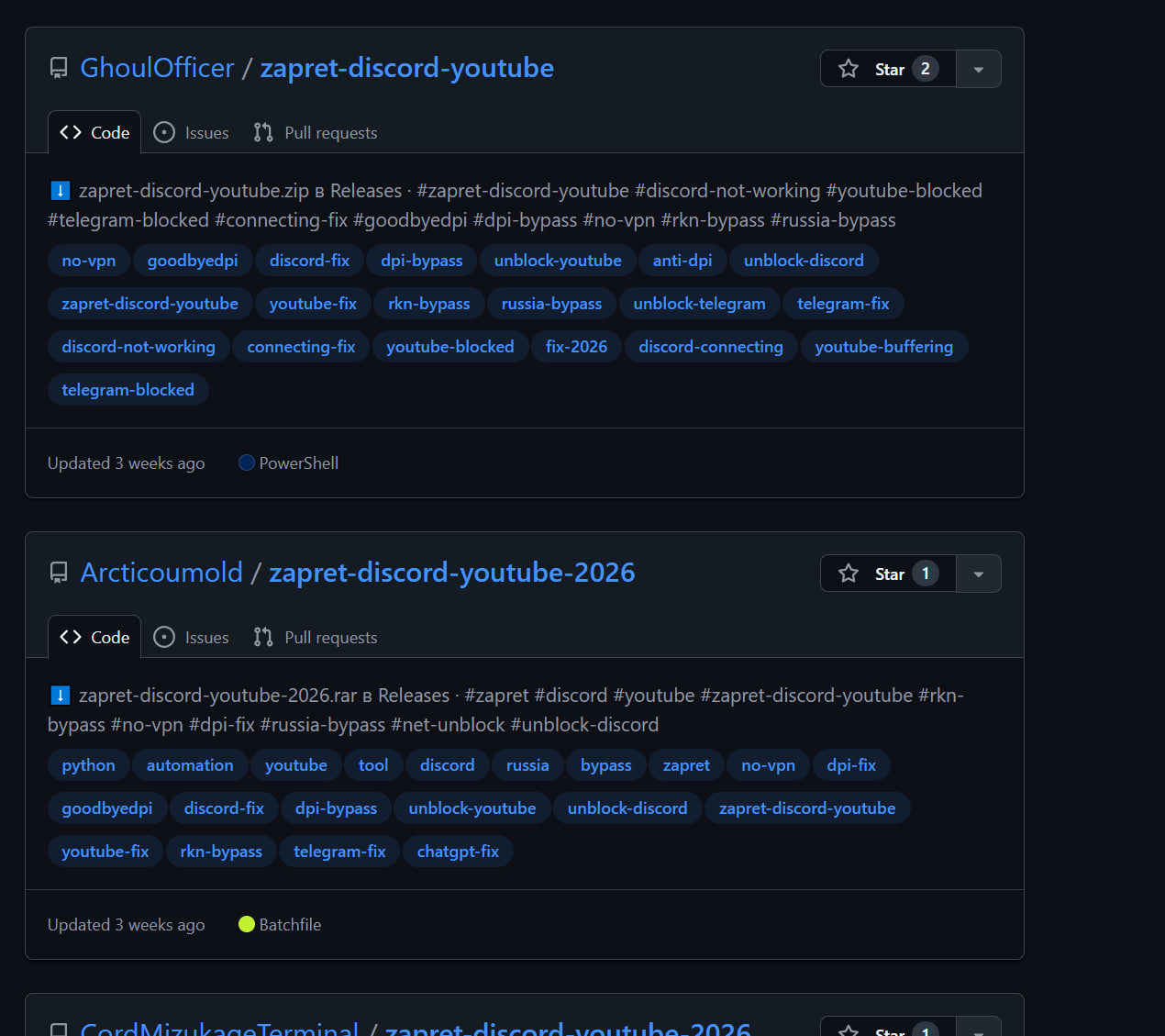This screenshot has height=1036, width=1165.
Task: Click code brackets icon in Arcticoumold repo
Action: (x=71, y=637)
